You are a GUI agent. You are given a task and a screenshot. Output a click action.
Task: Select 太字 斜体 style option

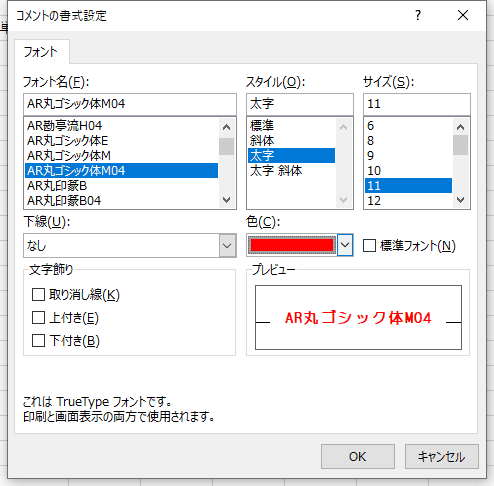pyautogui.click(x=276, y=171)
